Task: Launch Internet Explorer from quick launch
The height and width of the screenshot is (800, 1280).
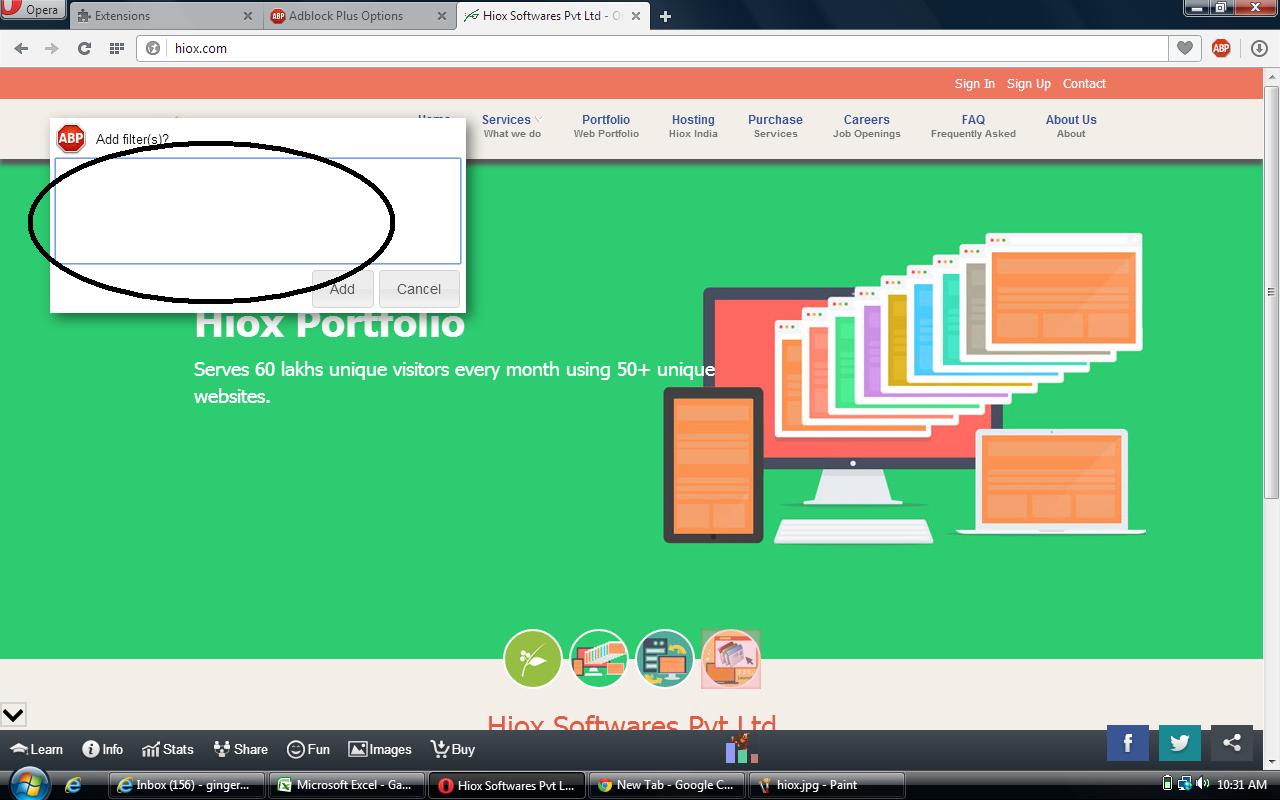Action: tap(73, 785)
